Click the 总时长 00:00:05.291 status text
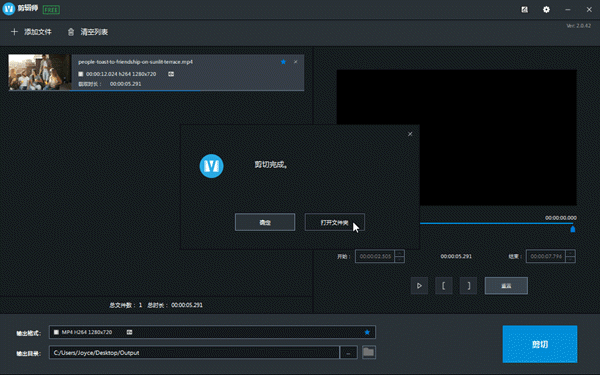600x375 pixels. (175, 305)
